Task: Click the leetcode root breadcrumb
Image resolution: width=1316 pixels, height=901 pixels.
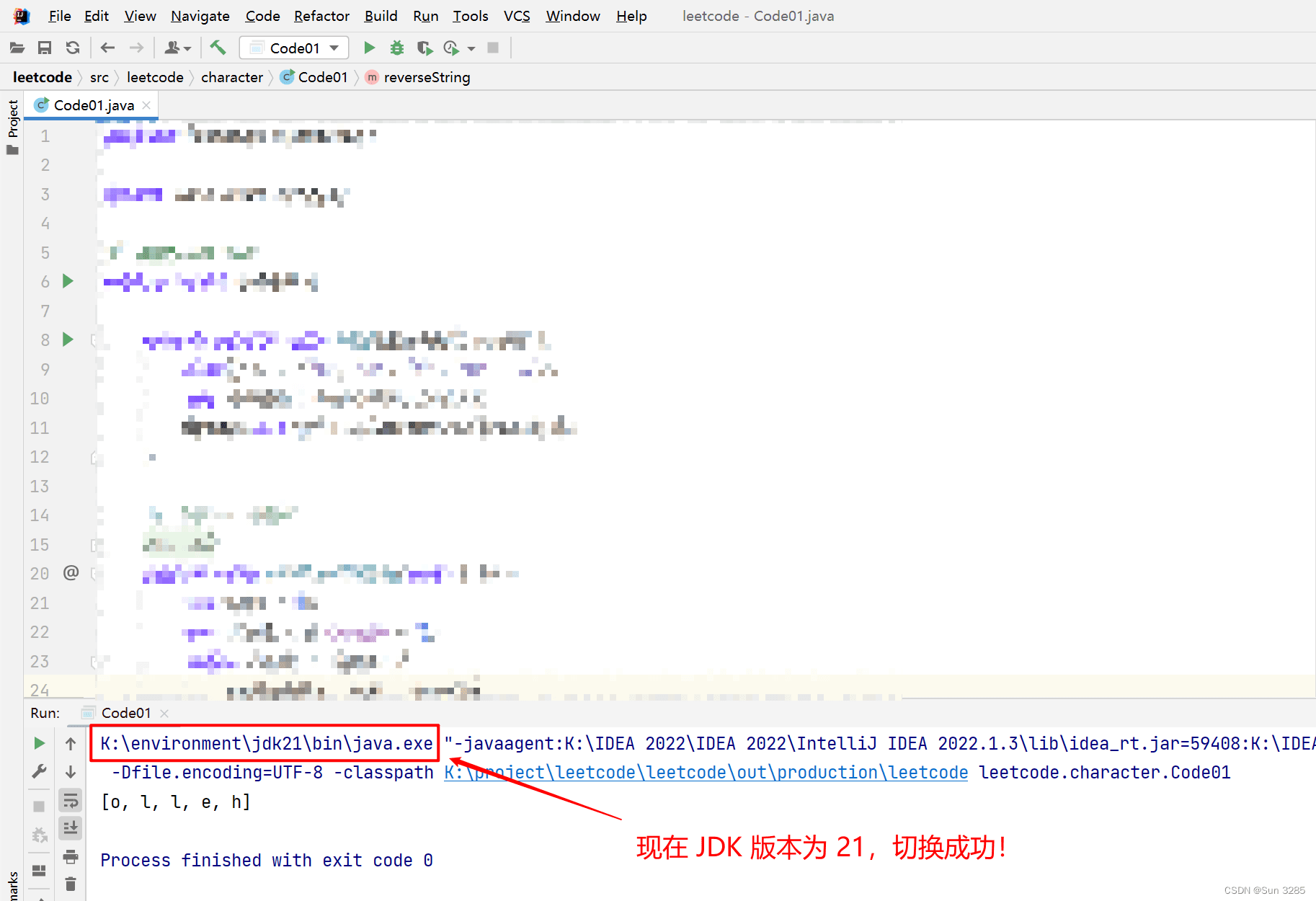Action: coord(43,77)
